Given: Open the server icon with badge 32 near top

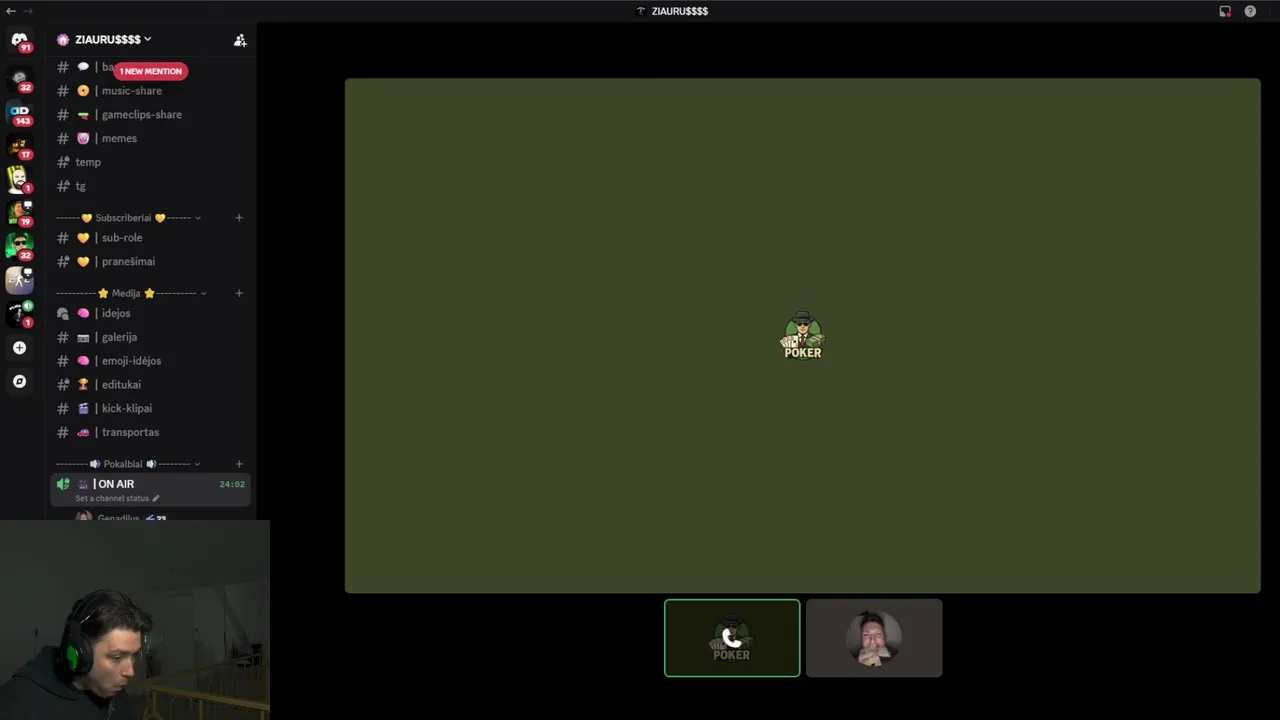Looking at the screenshot, I should [x=19, y=80].
